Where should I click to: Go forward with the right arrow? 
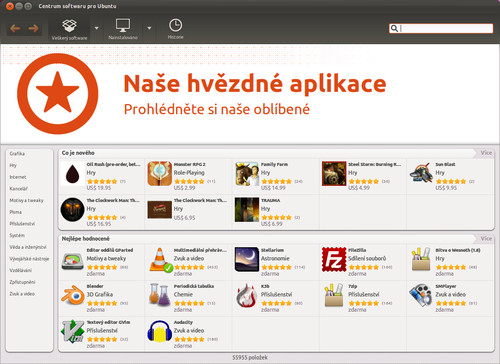point(33,28)
